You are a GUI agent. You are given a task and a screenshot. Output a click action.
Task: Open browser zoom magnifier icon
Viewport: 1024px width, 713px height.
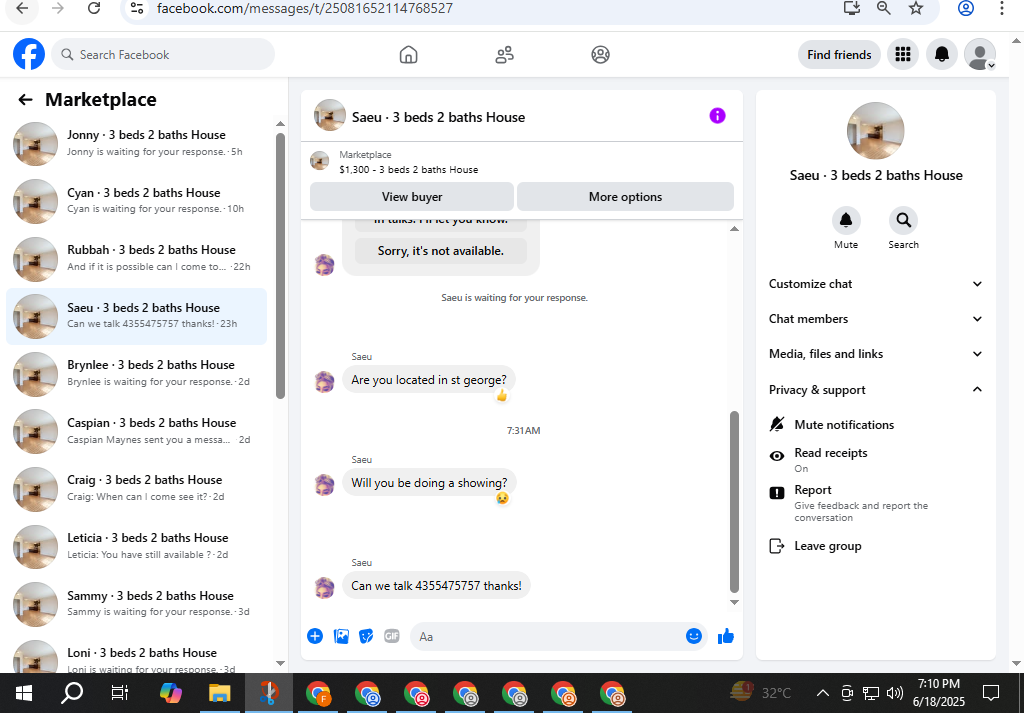(884, 8)
